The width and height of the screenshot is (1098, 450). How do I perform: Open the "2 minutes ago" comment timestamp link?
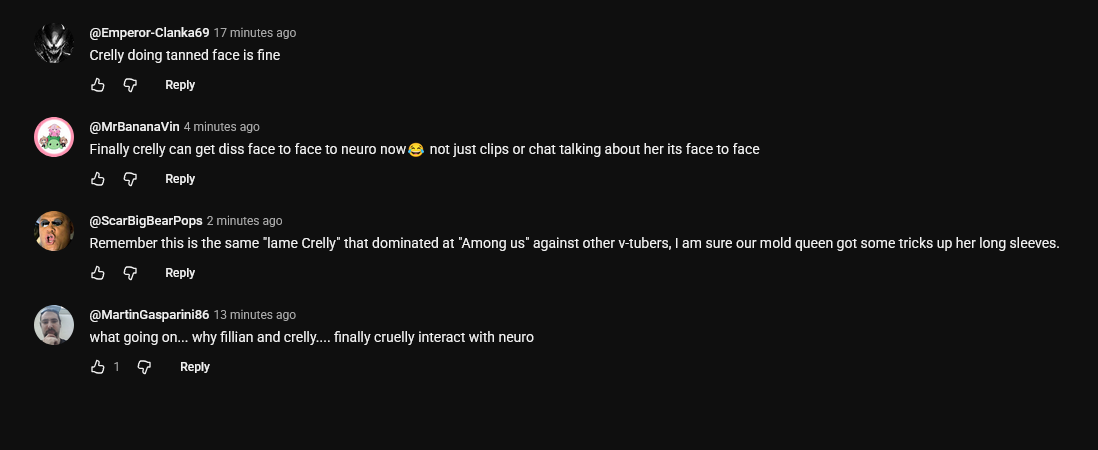[244, 220]
